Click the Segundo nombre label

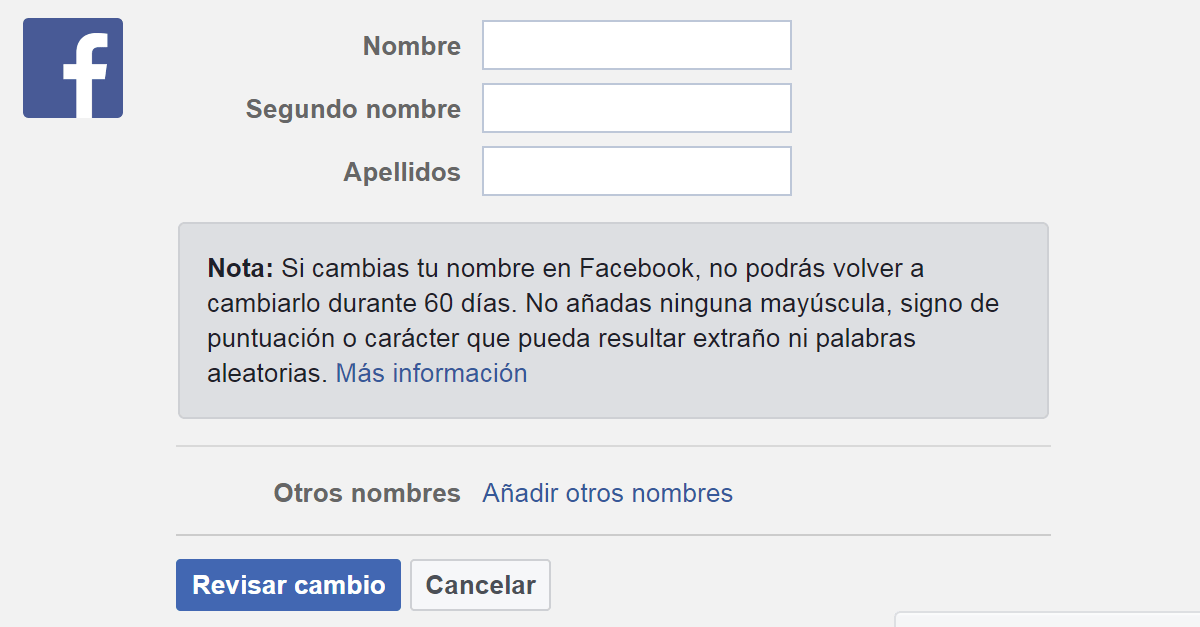pos(353,109)
